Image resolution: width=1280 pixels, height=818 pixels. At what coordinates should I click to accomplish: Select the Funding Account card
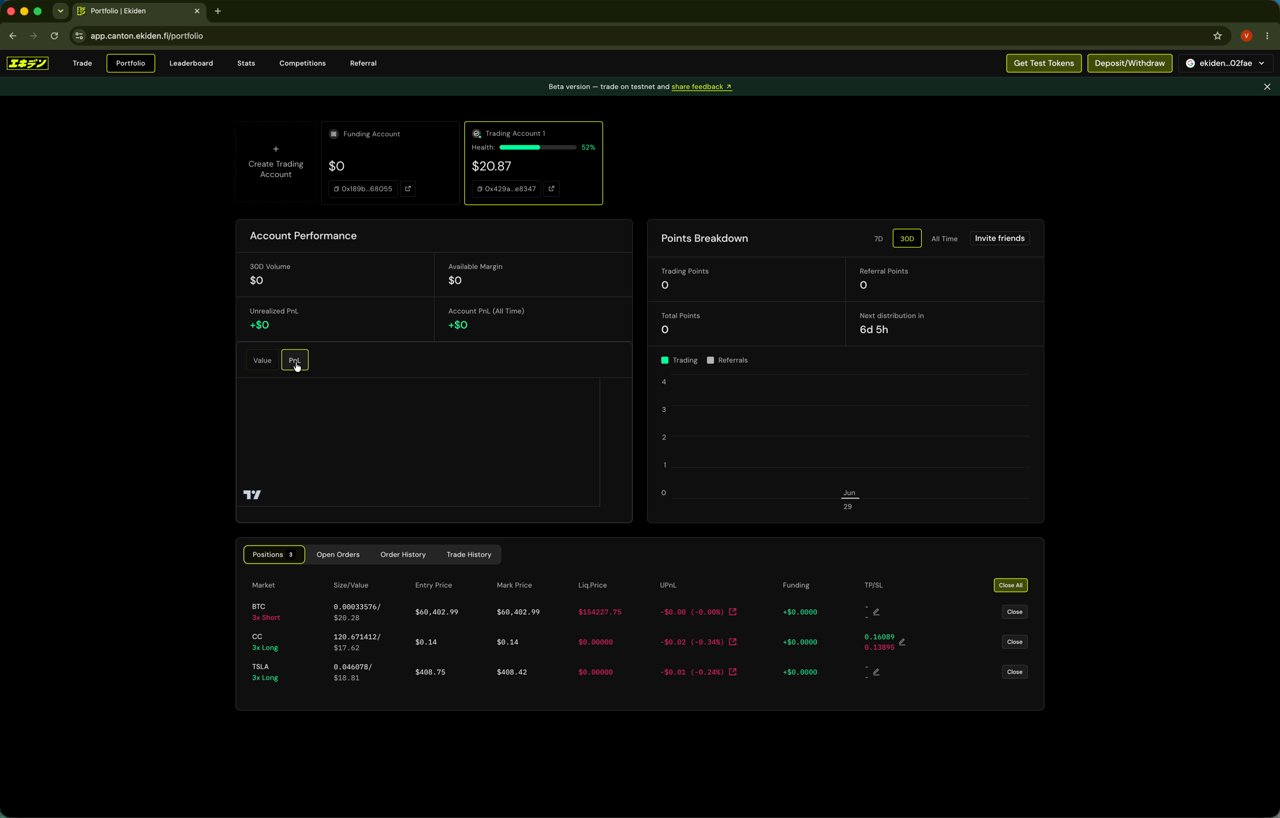pos(389,163)
